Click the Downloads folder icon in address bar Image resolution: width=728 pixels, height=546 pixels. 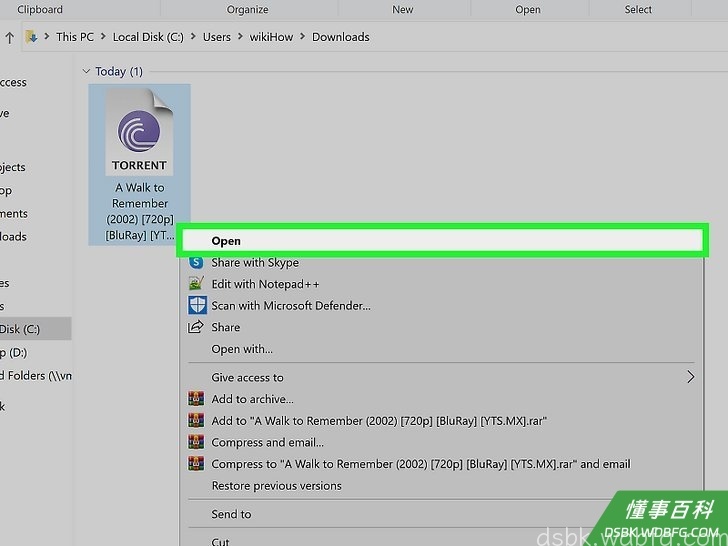(31, 37)
